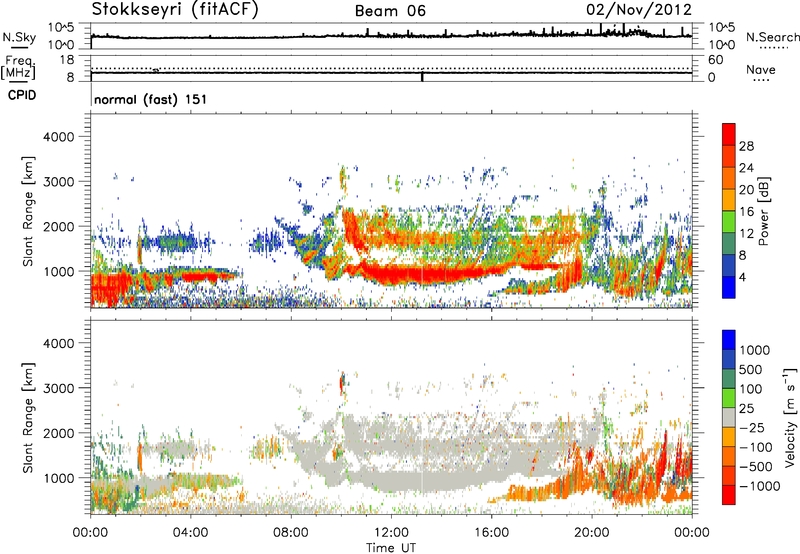Click the "Nave" legend label

761,69
